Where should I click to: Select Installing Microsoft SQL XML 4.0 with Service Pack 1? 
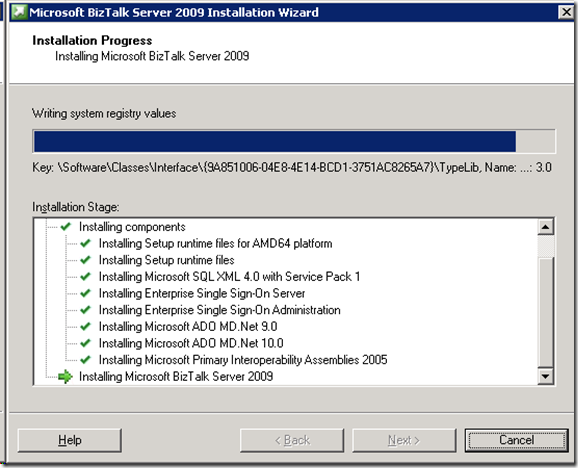[229, 276]
